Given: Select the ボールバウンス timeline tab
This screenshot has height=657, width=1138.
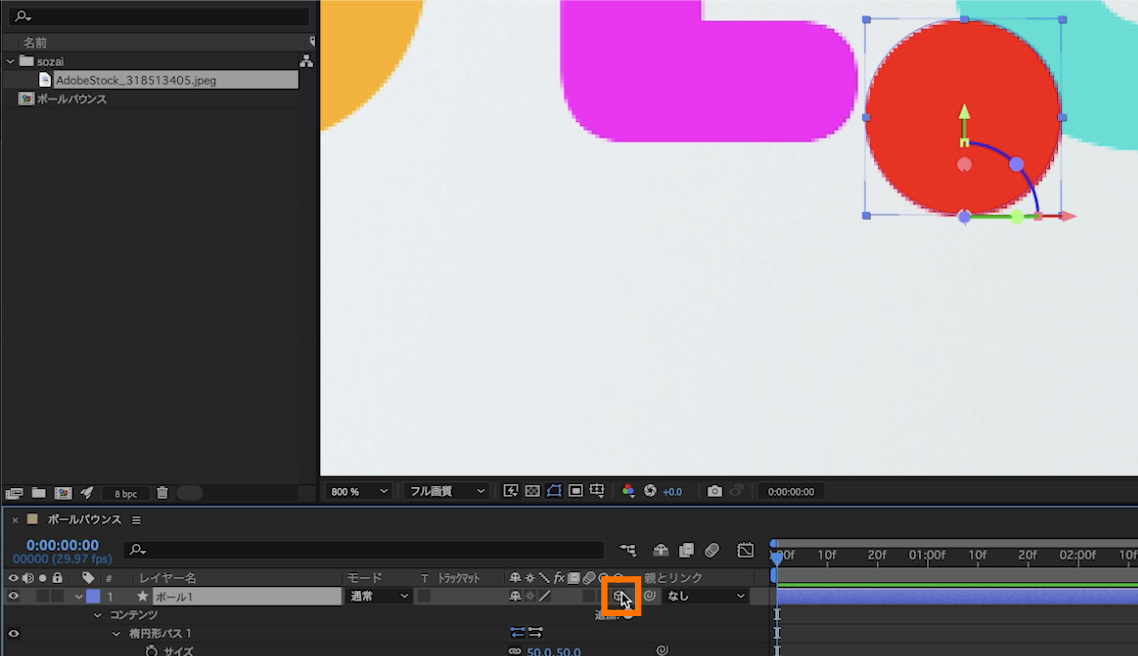Looking at the screenshot, I should [84, 520].
